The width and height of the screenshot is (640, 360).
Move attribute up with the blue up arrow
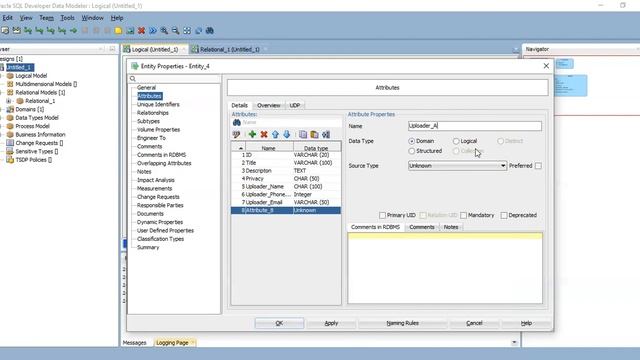pos(276,134)
